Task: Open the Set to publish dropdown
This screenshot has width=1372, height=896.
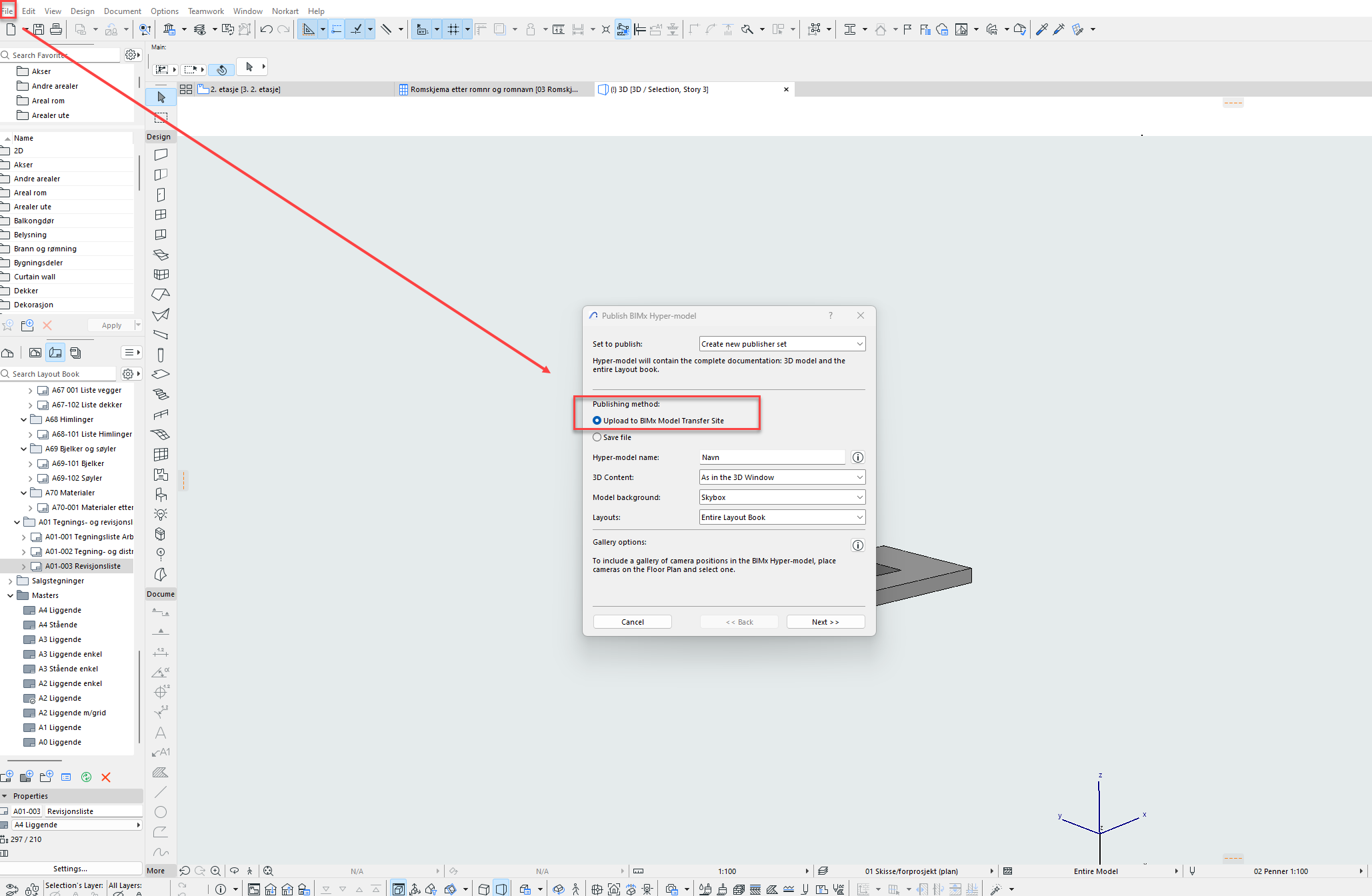Action: 782,344
